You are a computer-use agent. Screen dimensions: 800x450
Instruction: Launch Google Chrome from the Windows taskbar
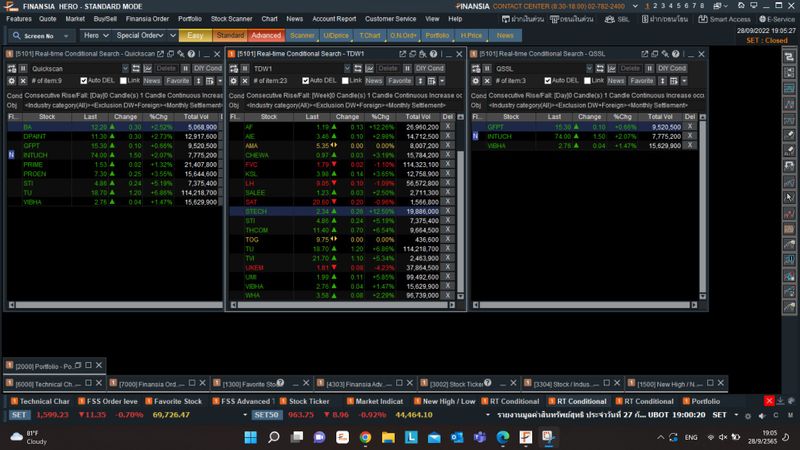[365, 437]
